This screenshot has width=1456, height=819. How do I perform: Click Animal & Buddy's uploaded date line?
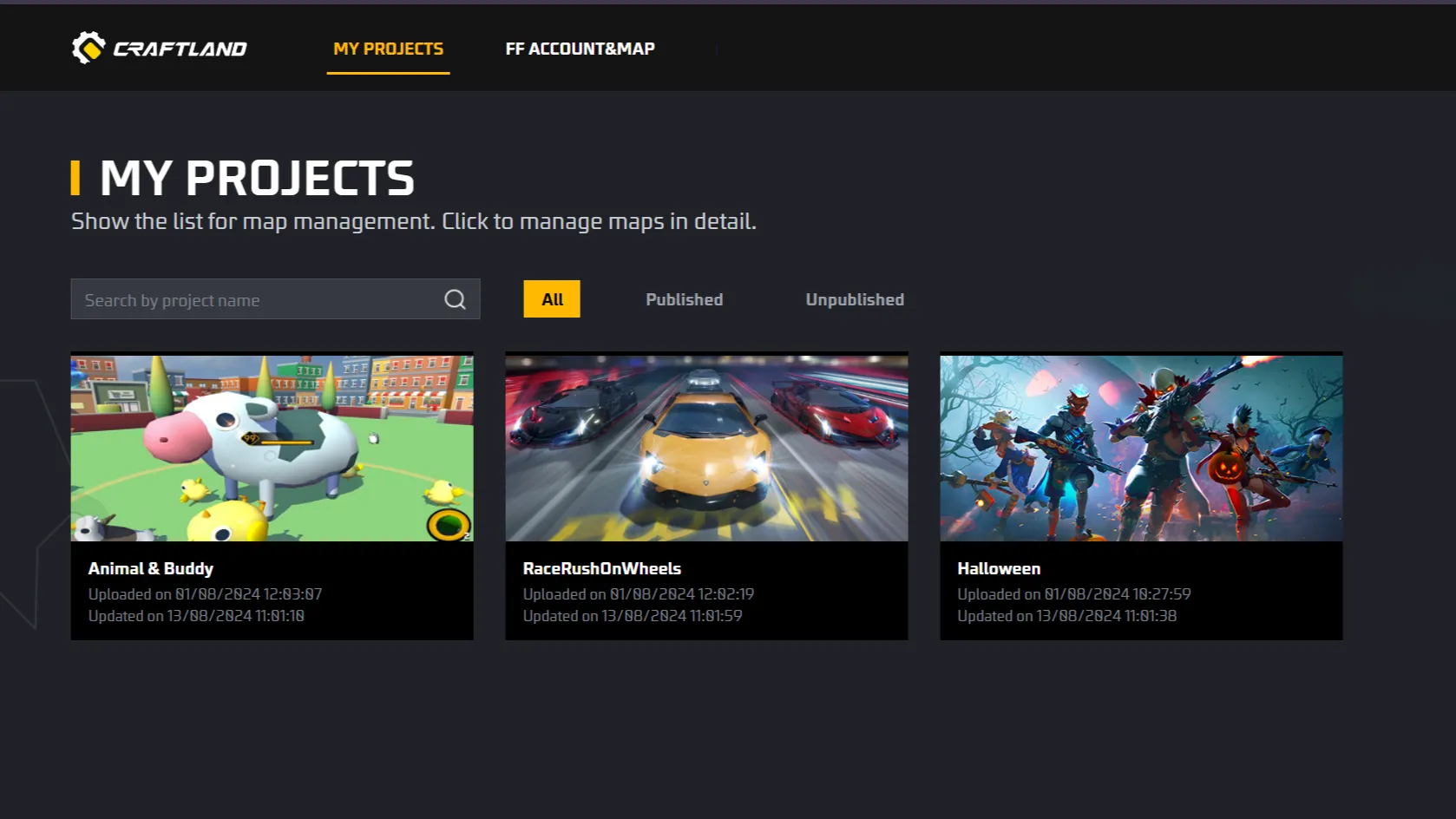[205, 594]
